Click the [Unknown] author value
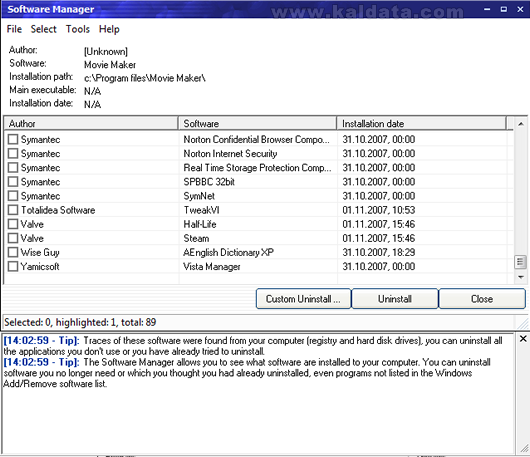 coord(106,51)
